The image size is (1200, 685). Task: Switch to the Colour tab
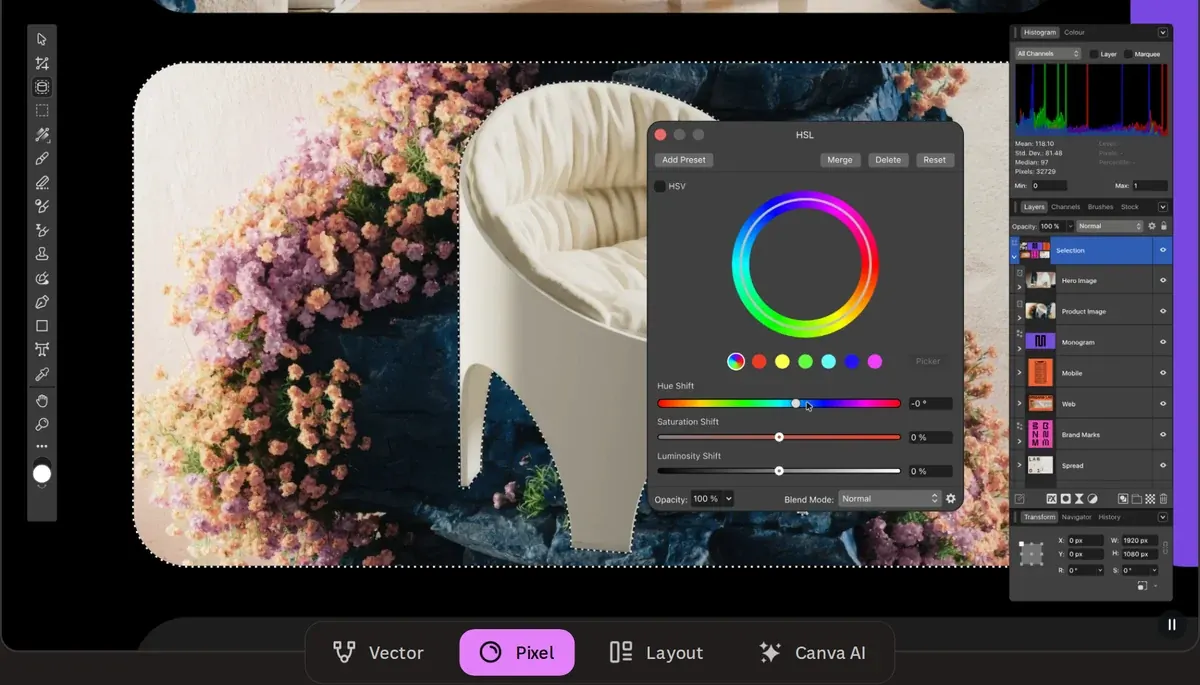pyautogui.click(x=1074, y=32)
